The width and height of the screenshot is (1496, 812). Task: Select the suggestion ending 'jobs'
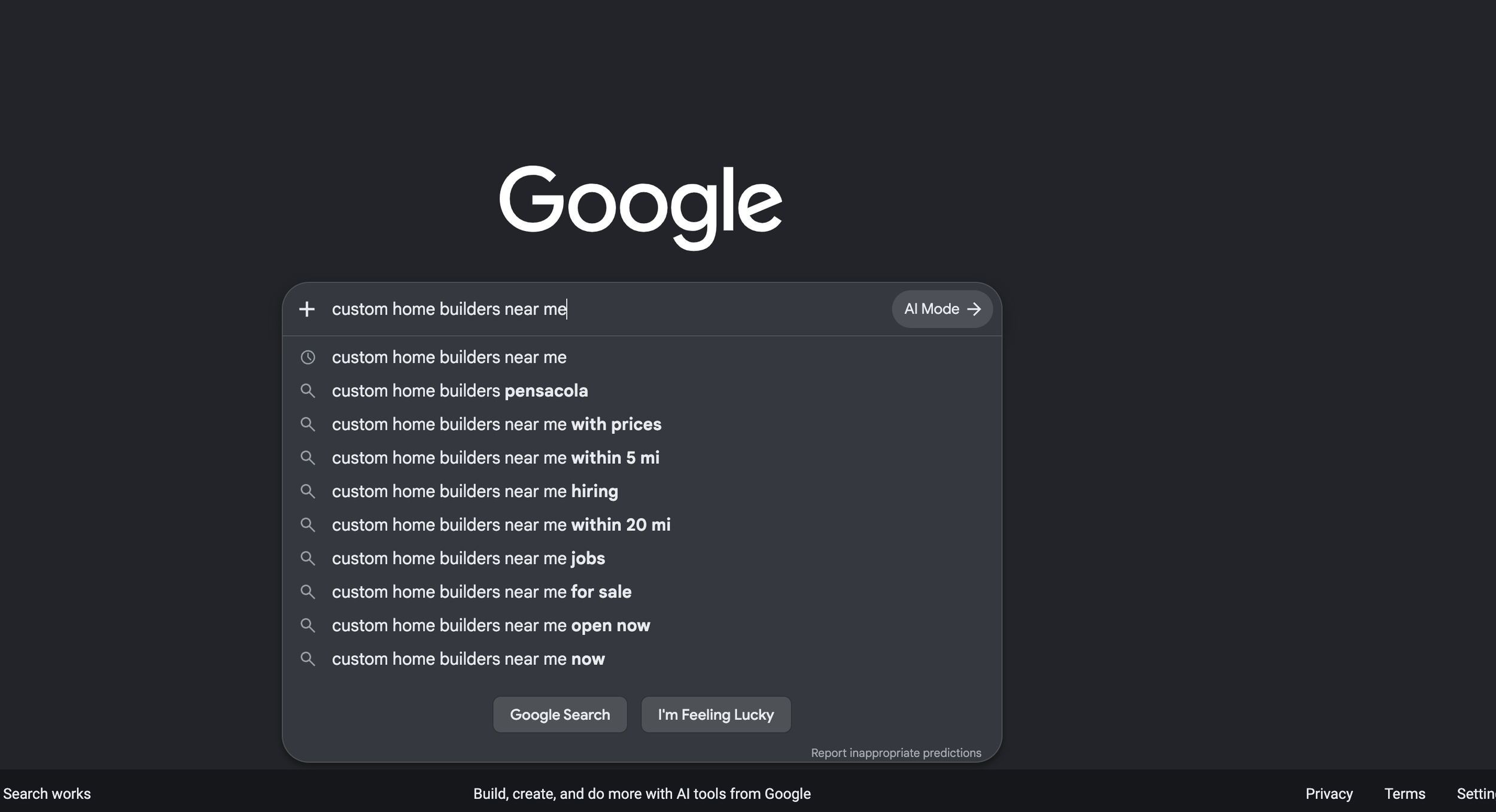click(x=642, y=558)
